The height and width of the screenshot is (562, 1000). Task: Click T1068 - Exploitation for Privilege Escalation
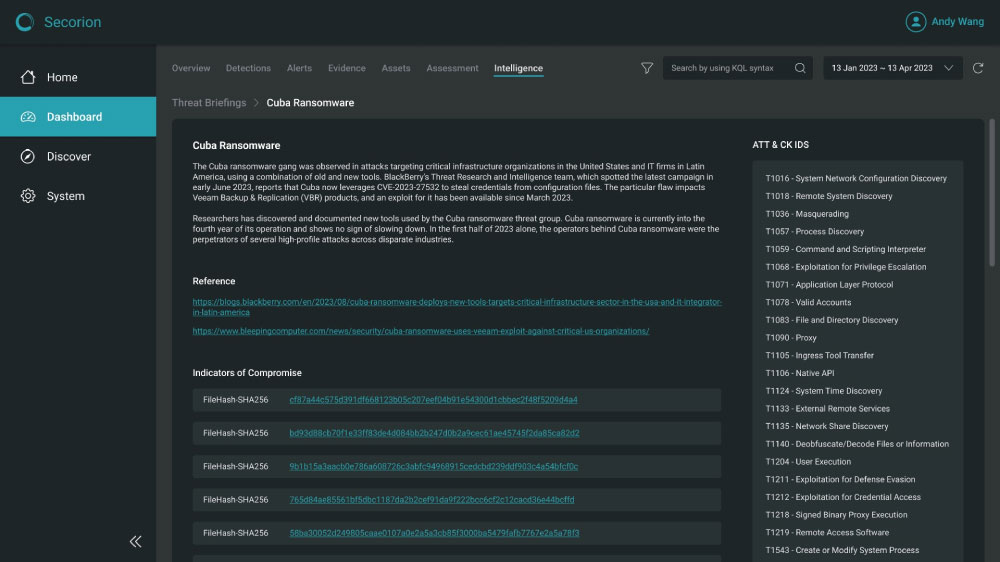[x=846, y=267]
